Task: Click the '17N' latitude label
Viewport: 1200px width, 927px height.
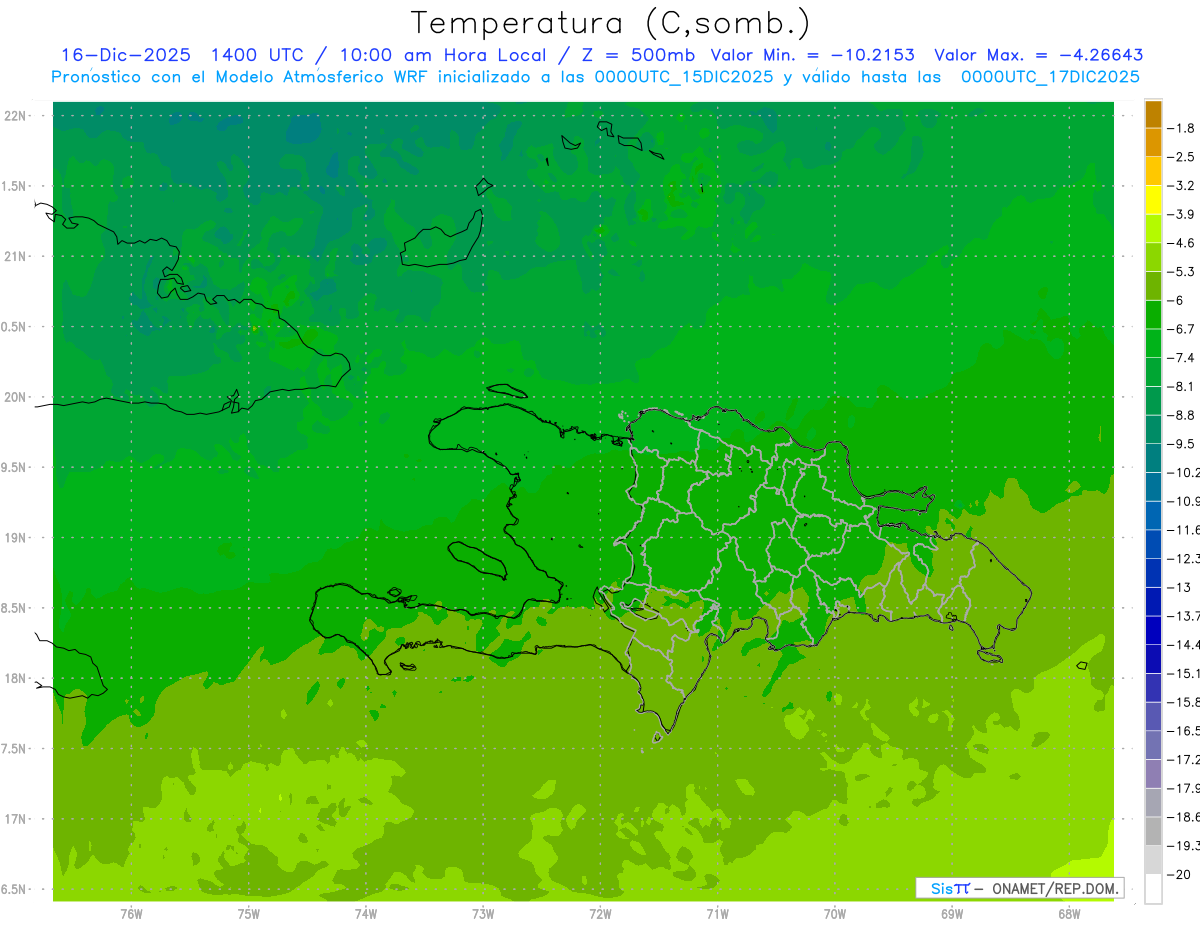Action: point(17,819)
